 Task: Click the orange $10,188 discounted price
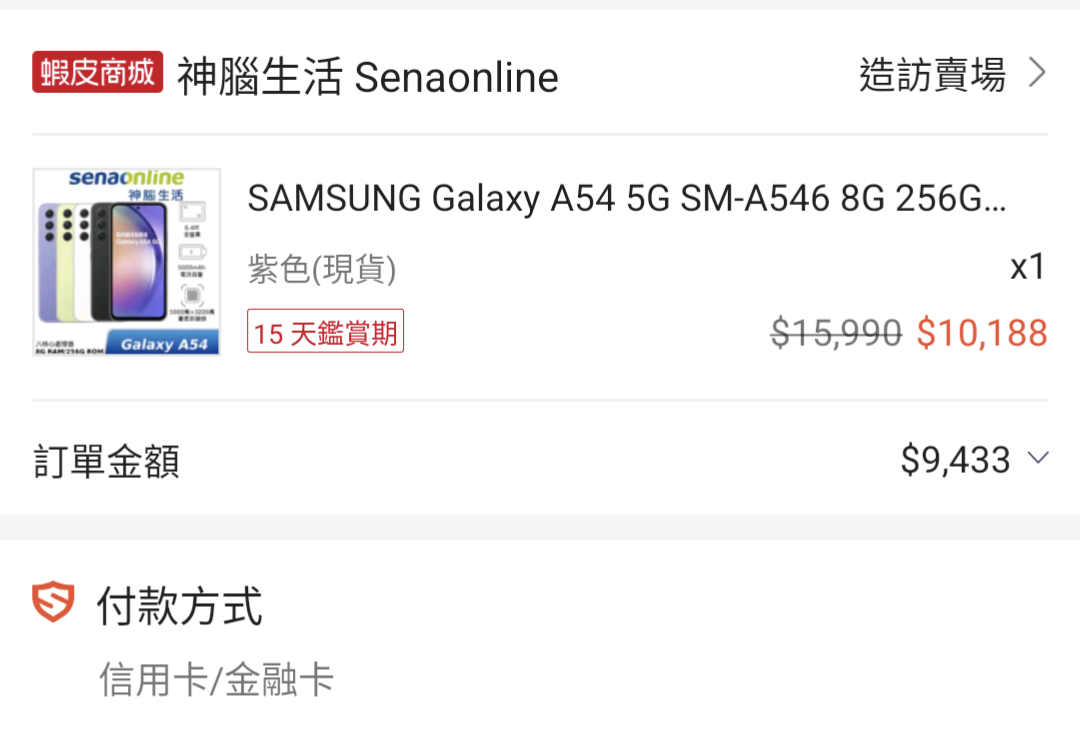point(982,332)
